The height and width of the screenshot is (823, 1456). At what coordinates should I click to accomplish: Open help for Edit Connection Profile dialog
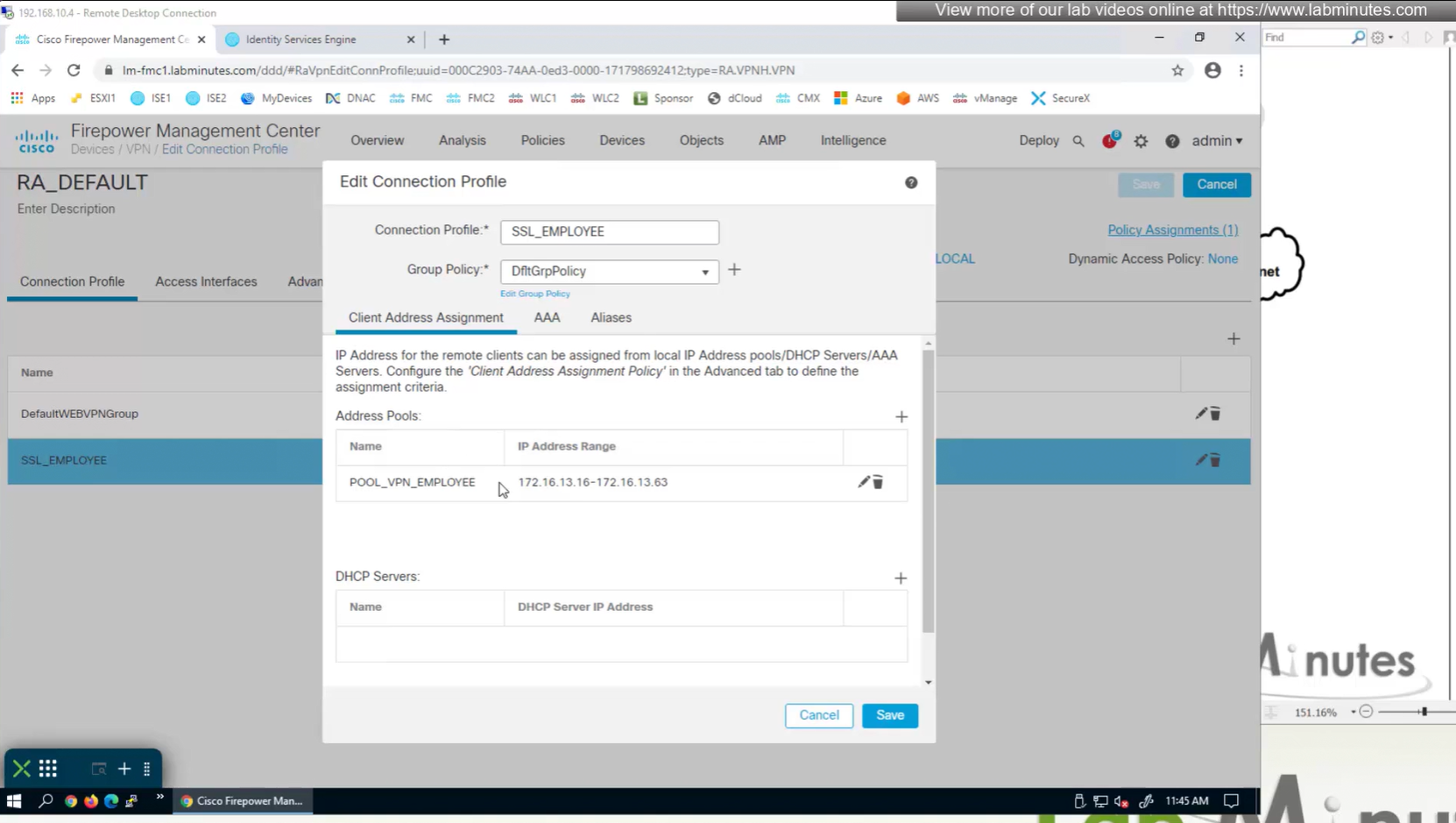(x=911, y=182)
